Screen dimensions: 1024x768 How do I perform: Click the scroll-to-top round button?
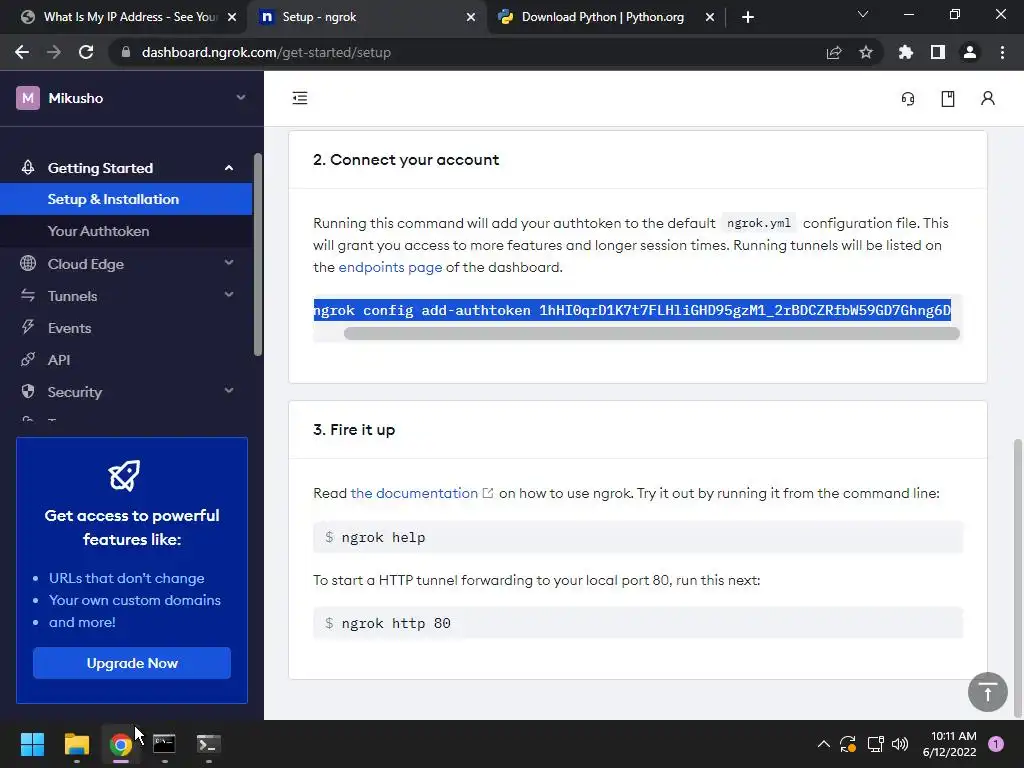click(987, 692)
